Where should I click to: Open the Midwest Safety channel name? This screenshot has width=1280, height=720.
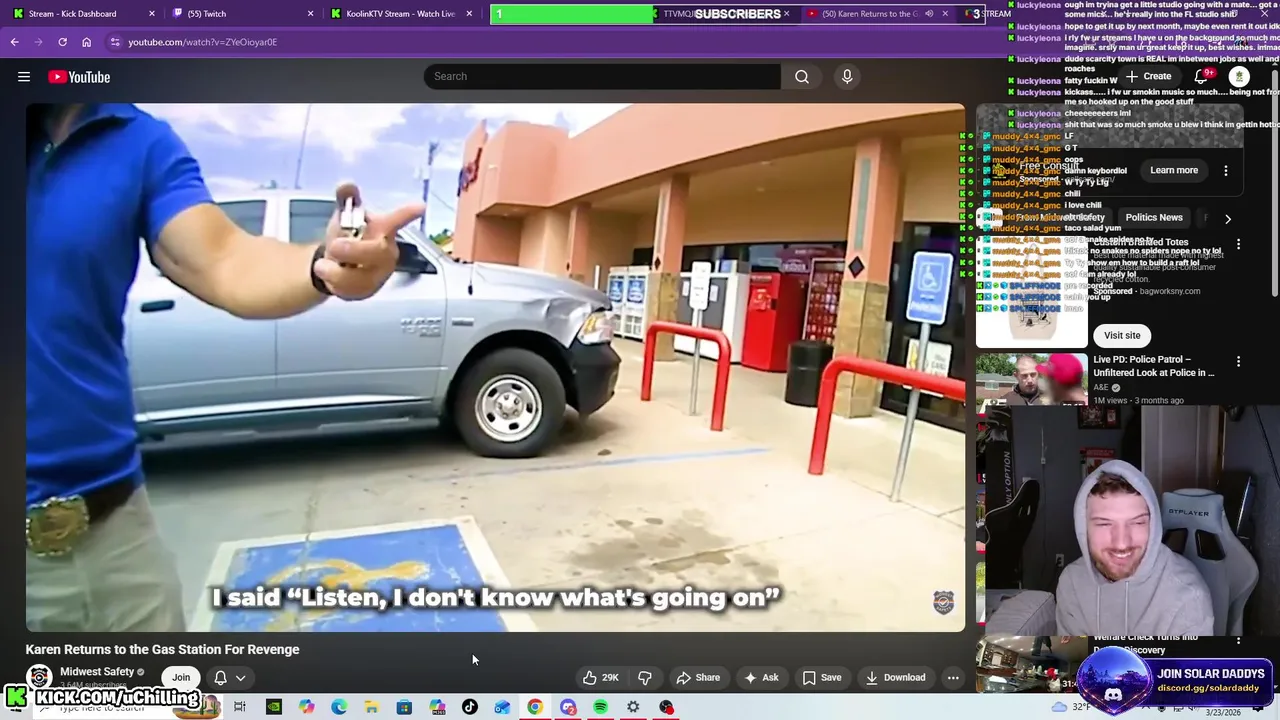tap(97, 672)
